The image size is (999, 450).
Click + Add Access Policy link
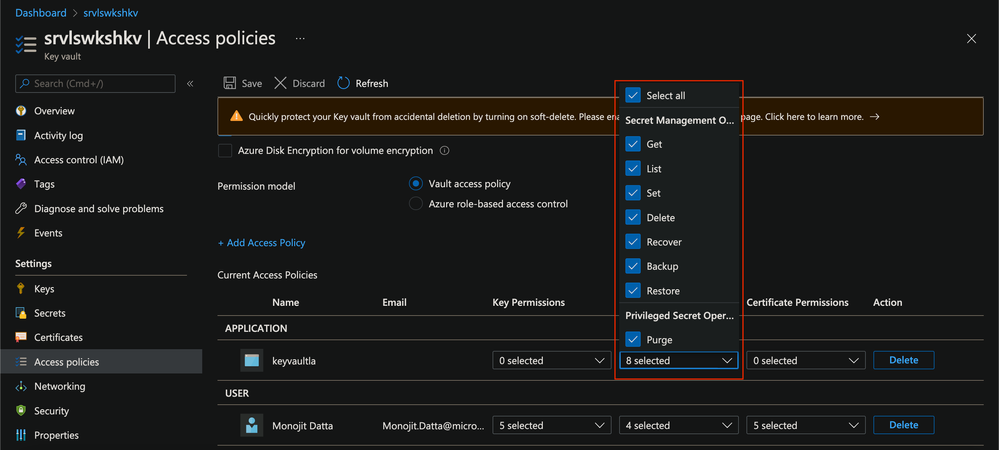(x=261, y=243)
